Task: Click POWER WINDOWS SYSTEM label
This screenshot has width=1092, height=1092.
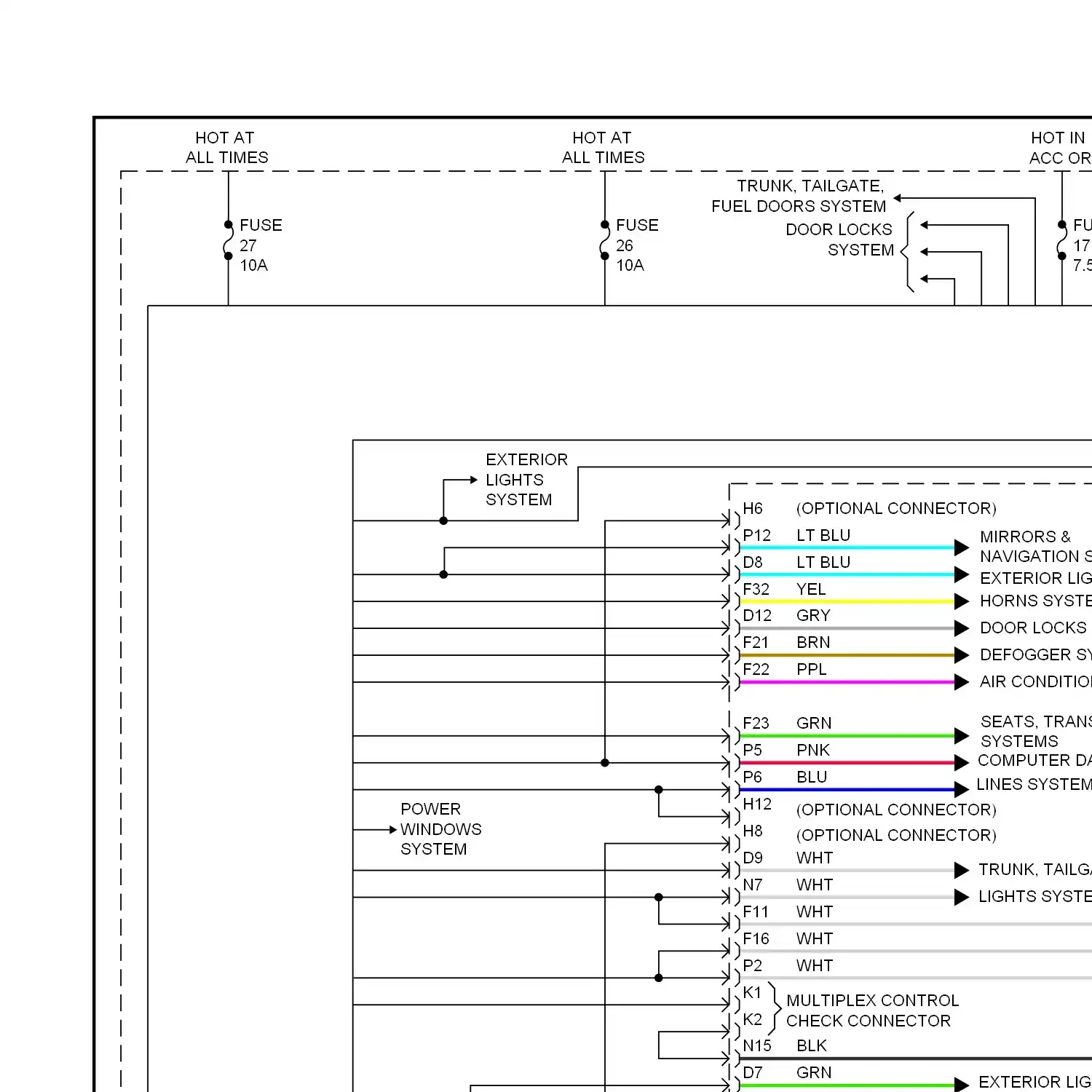Action: click(x=440, y=829)
